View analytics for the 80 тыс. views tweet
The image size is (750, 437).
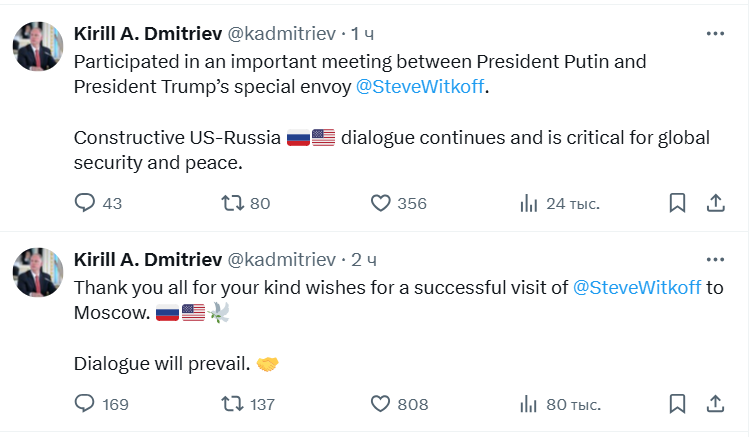[529, 404]
